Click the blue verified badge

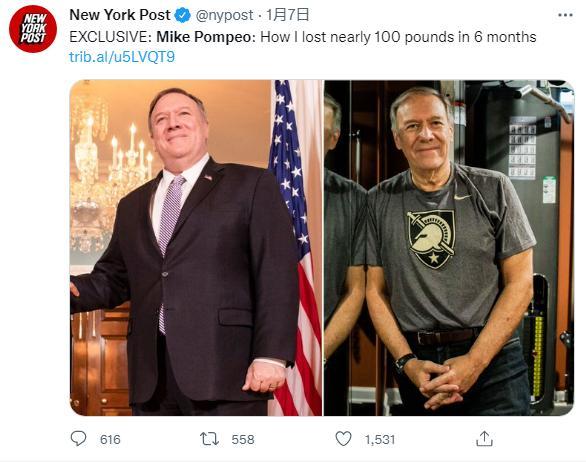tap(183, 16)
